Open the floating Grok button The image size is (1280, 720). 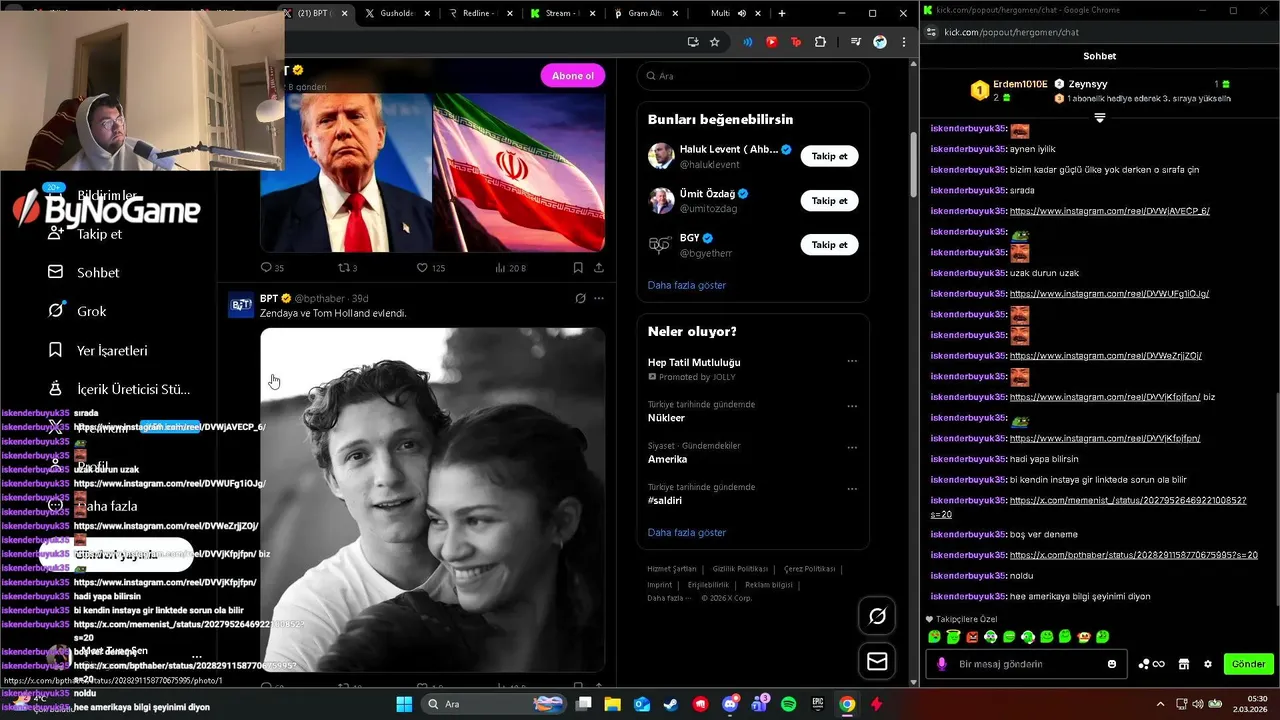click(x=877, y=616)
